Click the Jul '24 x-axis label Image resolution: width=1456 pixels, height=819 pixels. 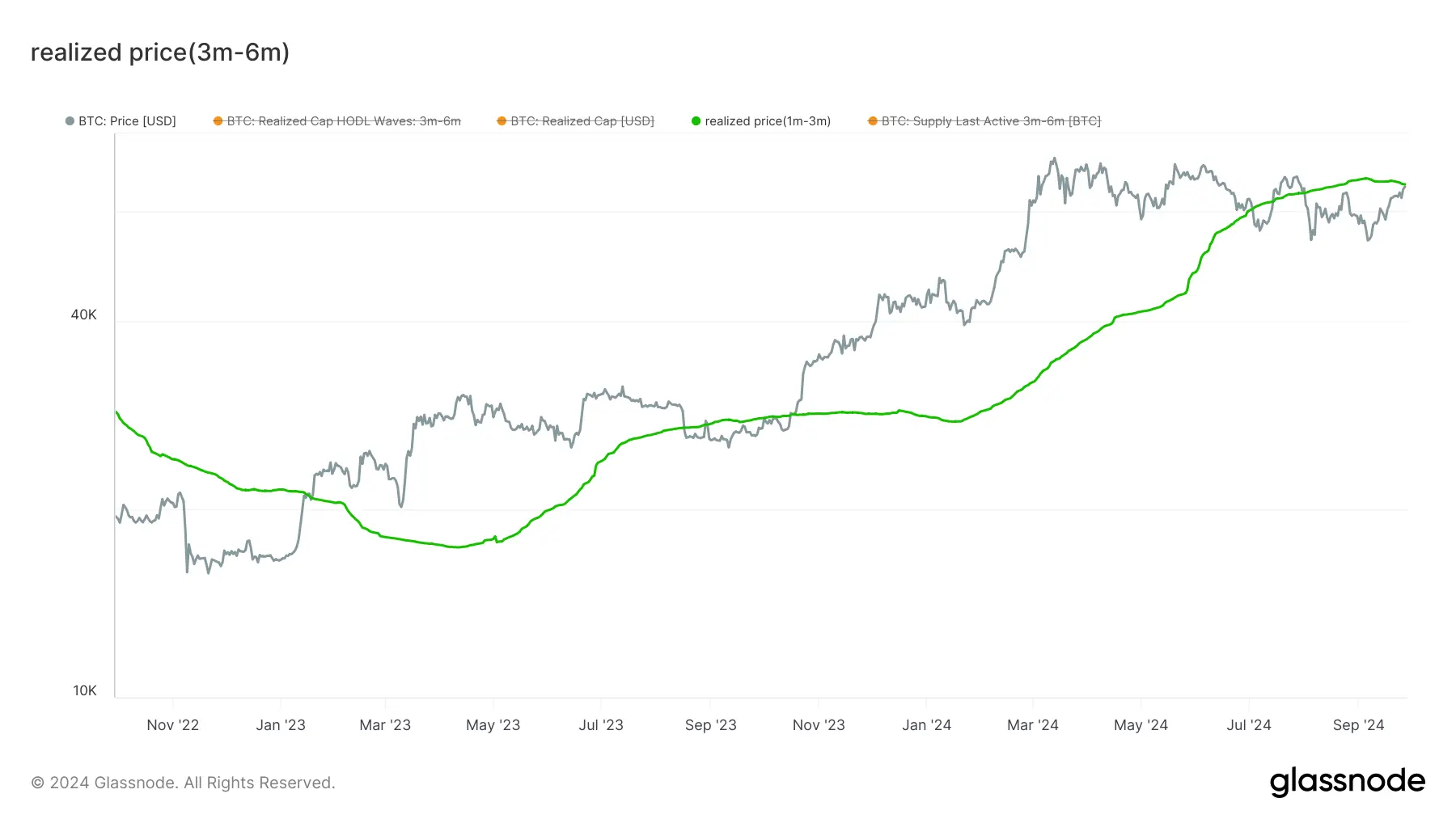[x=1249, y=725]
